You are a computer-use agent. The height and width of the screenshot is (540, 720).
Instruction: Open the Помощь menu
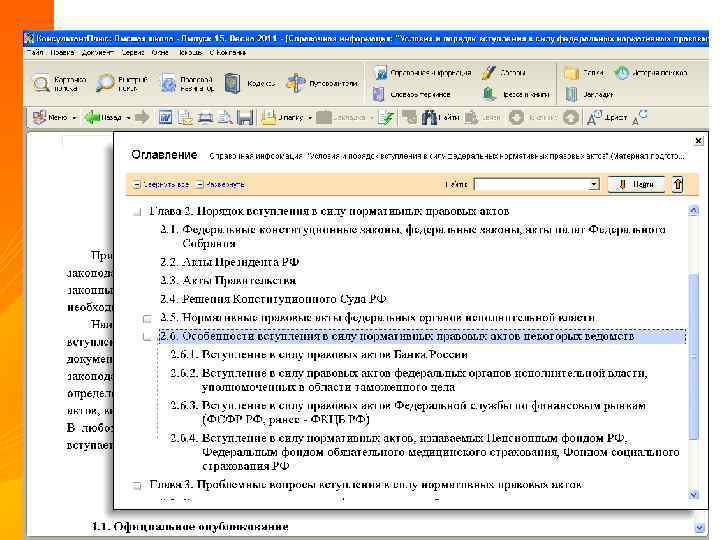pos(190,52)
